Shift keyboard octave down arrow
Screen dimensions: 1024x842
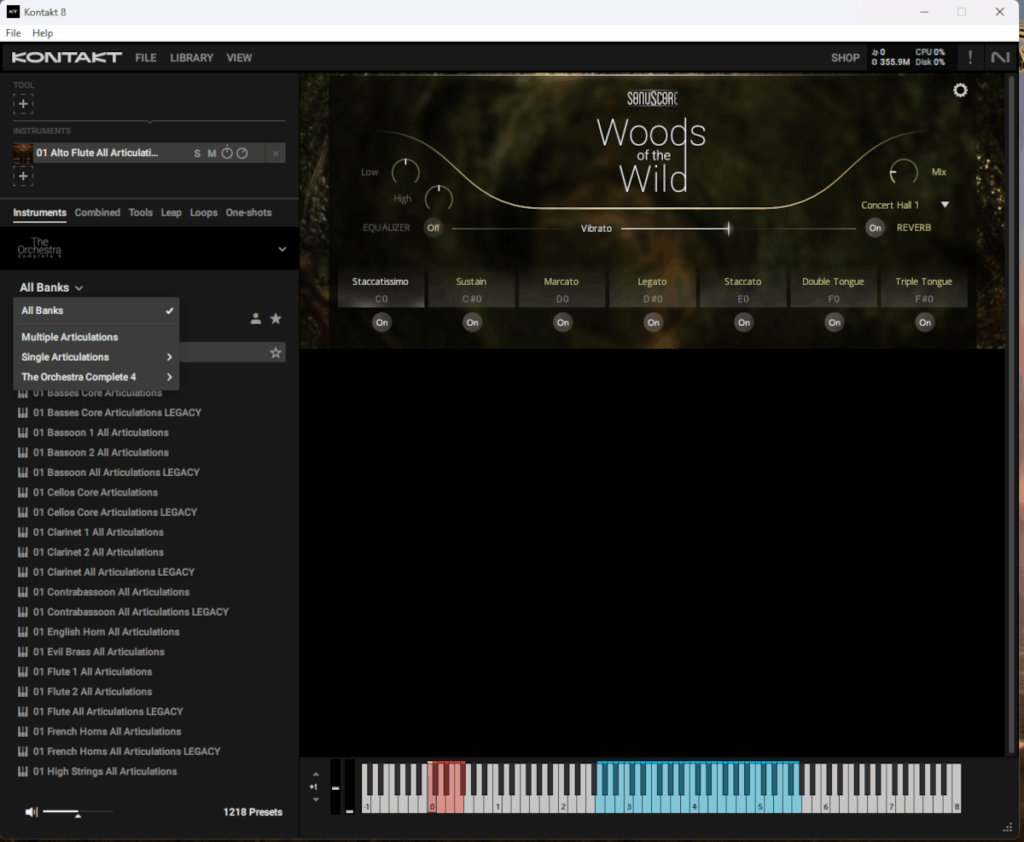tap(315, 800)
